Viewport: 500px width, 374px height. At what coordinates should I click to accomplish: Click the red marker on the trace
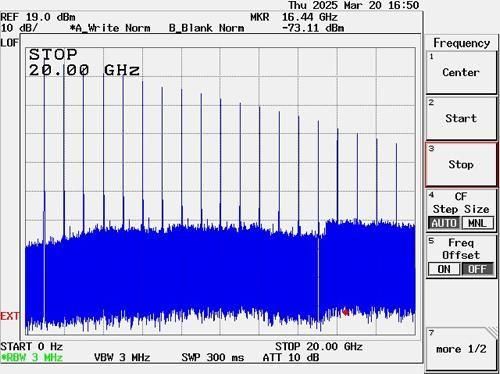click(x=346, y=312)
